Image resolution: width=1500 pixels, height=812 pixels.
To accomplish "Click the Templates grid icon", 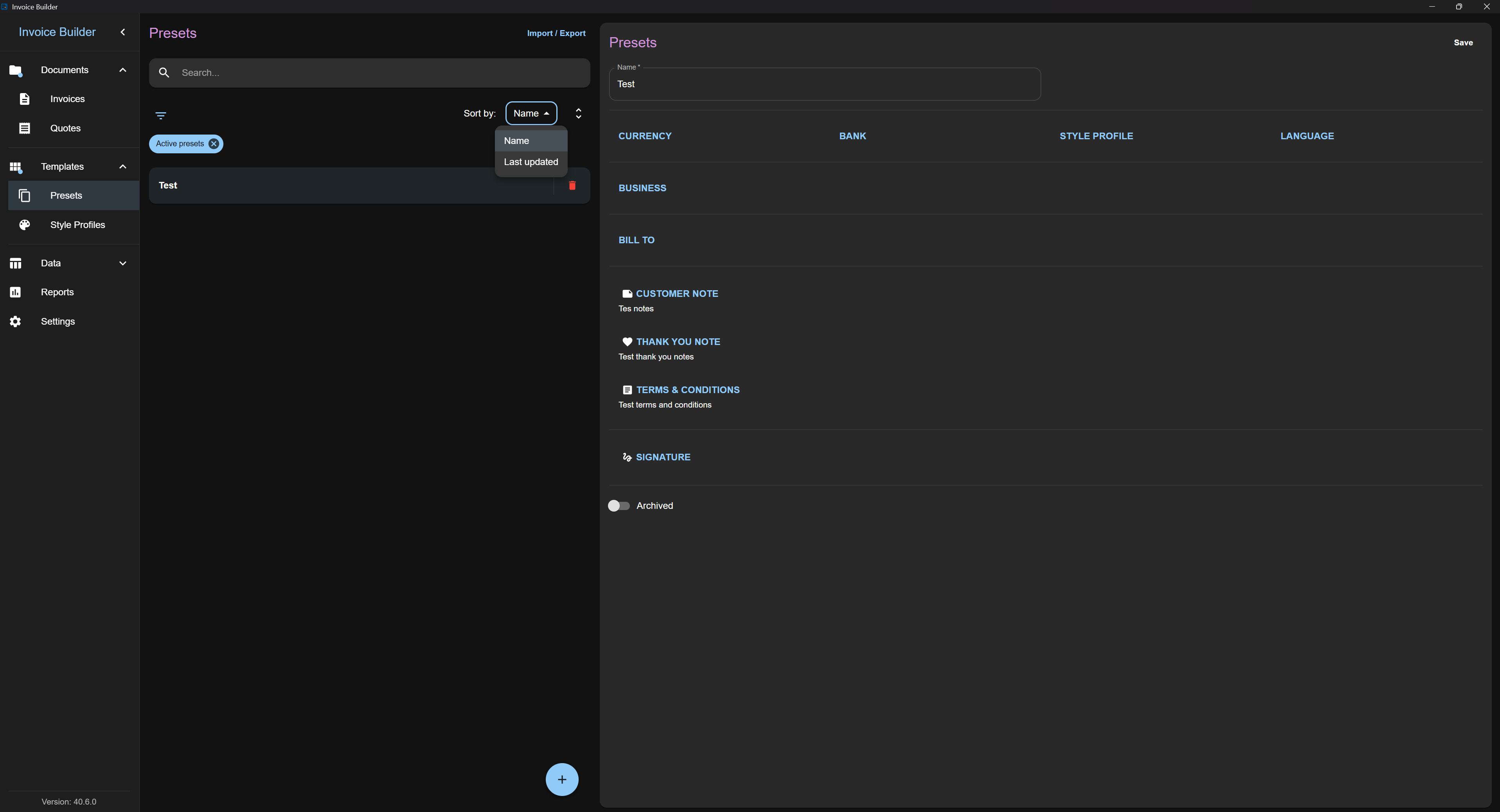I will (15, 167).
